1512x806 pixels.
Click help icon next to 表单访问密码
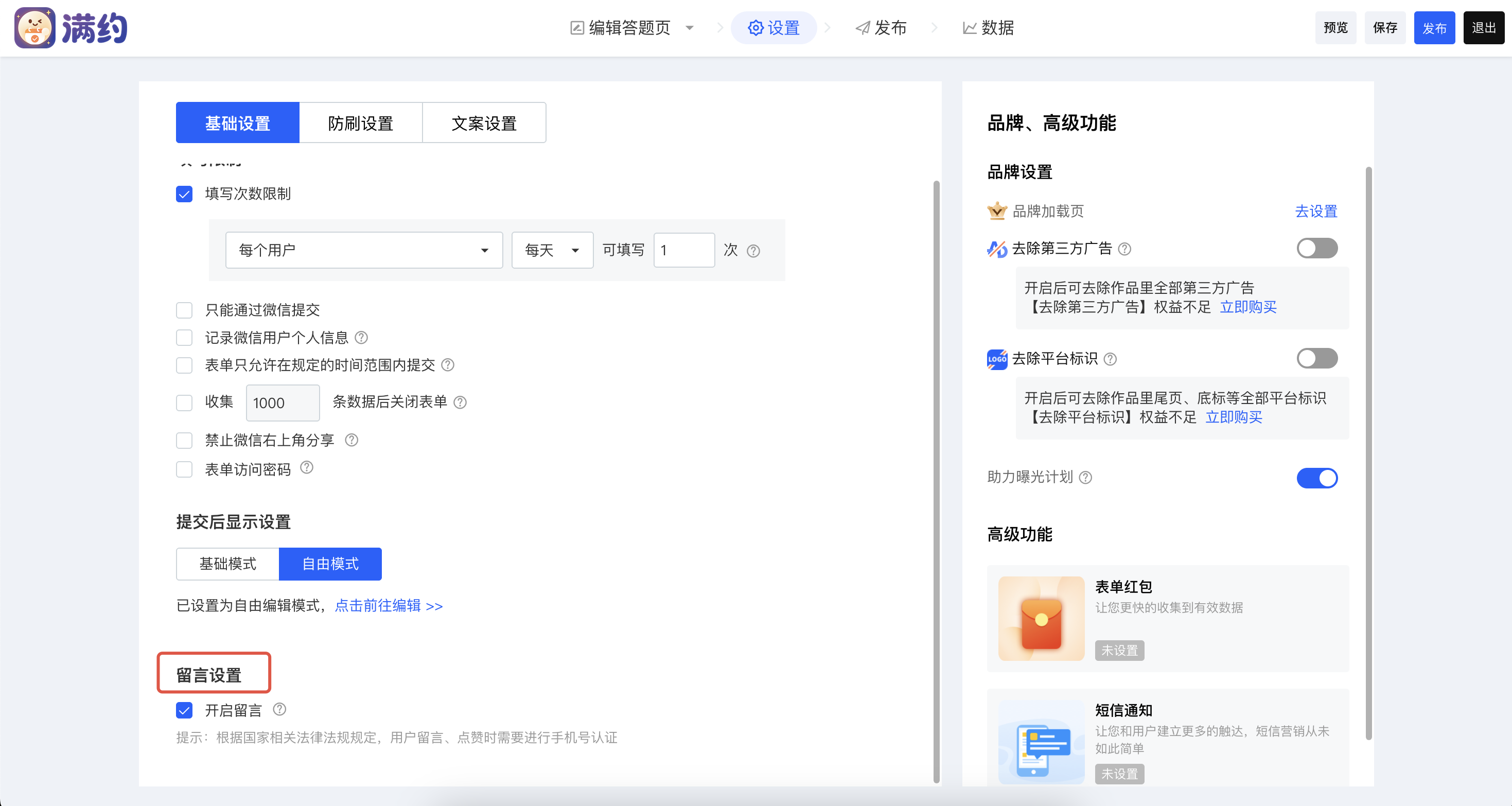[306, 467]
